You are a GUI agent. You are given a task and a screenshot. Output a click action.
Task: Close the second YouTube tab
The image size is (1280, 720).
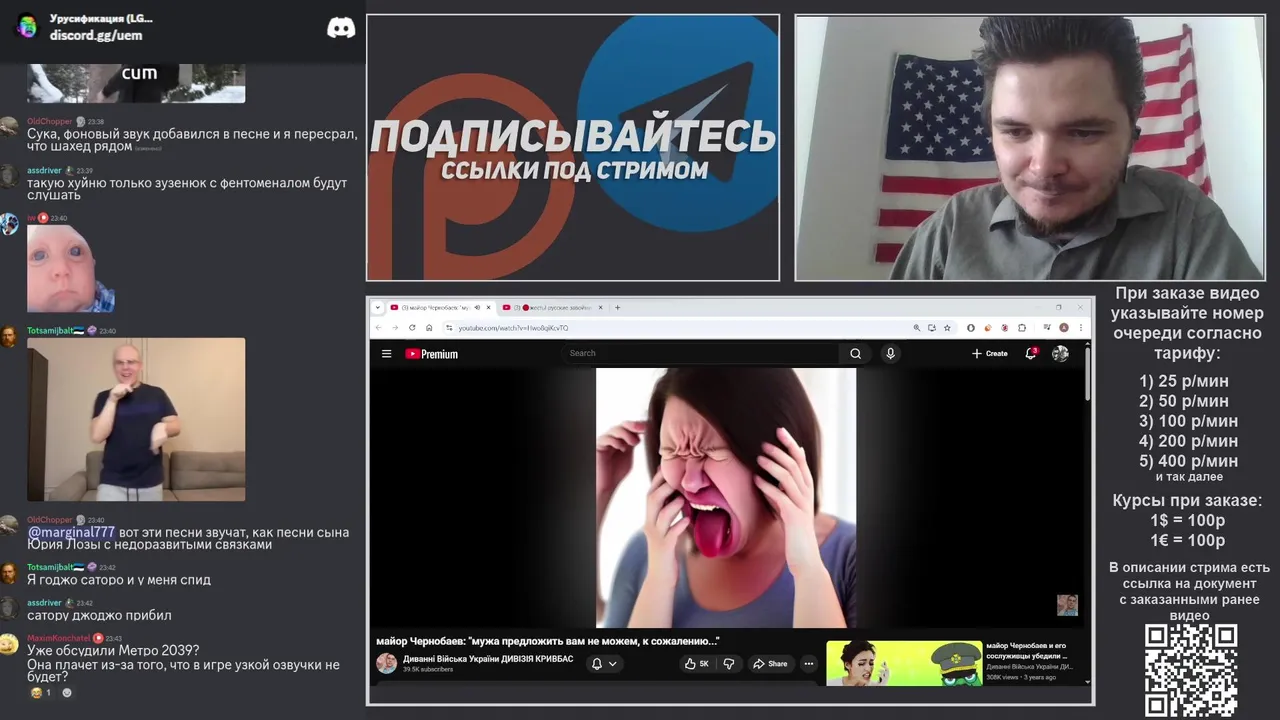click(x=602, y=308)
